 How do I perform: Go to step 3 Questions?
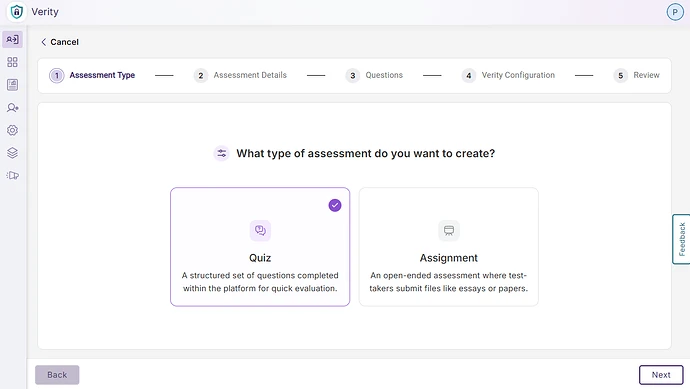tap(374, 76)
